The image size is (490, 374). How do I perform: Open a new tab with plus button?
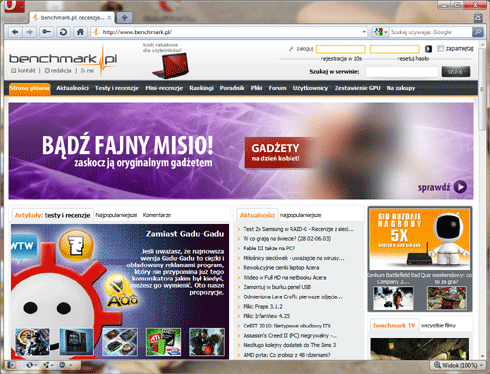(124, 18)
